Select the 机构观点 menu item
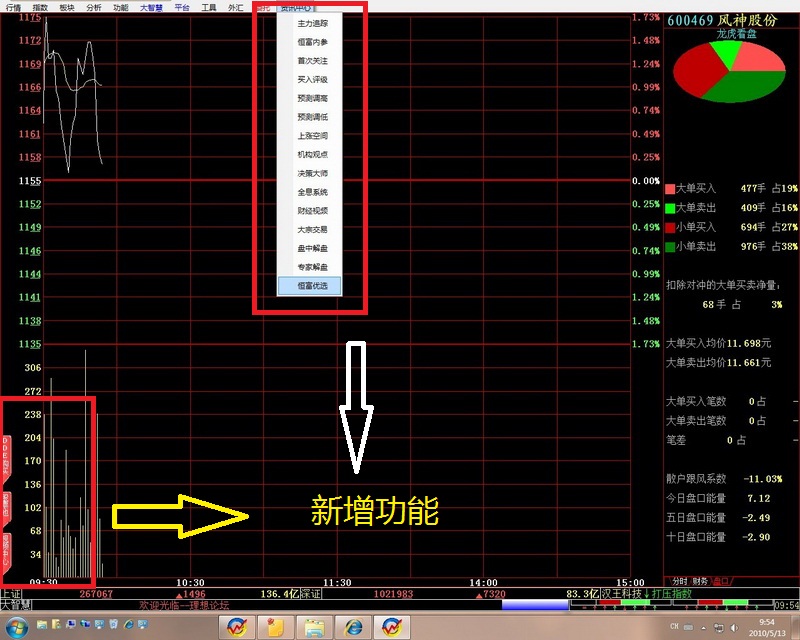 [310, 155]
